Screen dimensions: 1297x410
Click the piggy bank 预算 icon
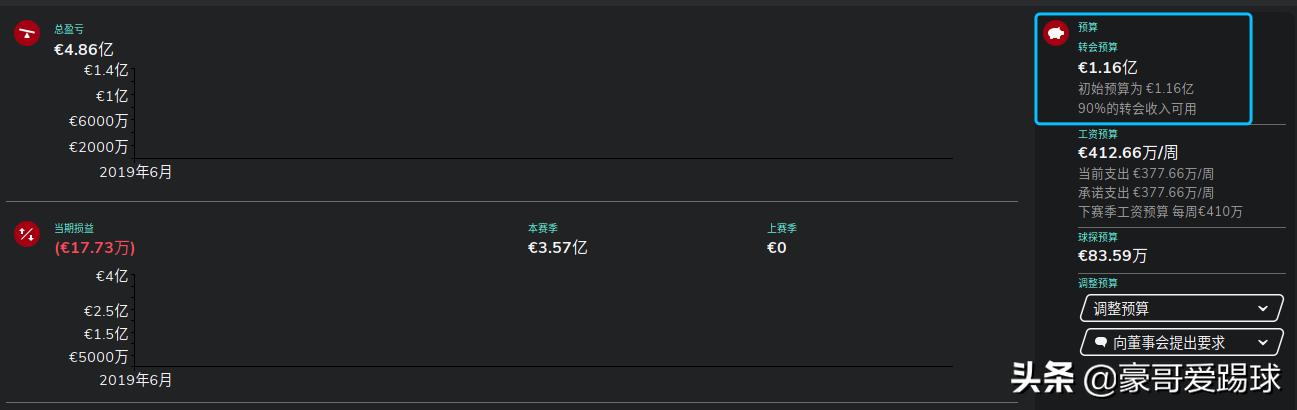tap(1056, 33)
